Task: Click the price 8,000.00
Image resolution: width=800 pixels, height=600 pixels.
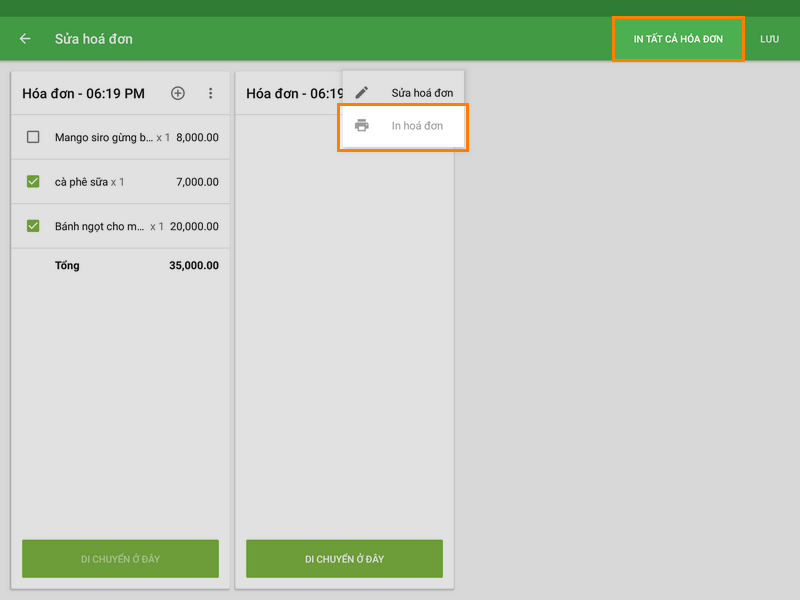Action: click(x=197, y=137)
